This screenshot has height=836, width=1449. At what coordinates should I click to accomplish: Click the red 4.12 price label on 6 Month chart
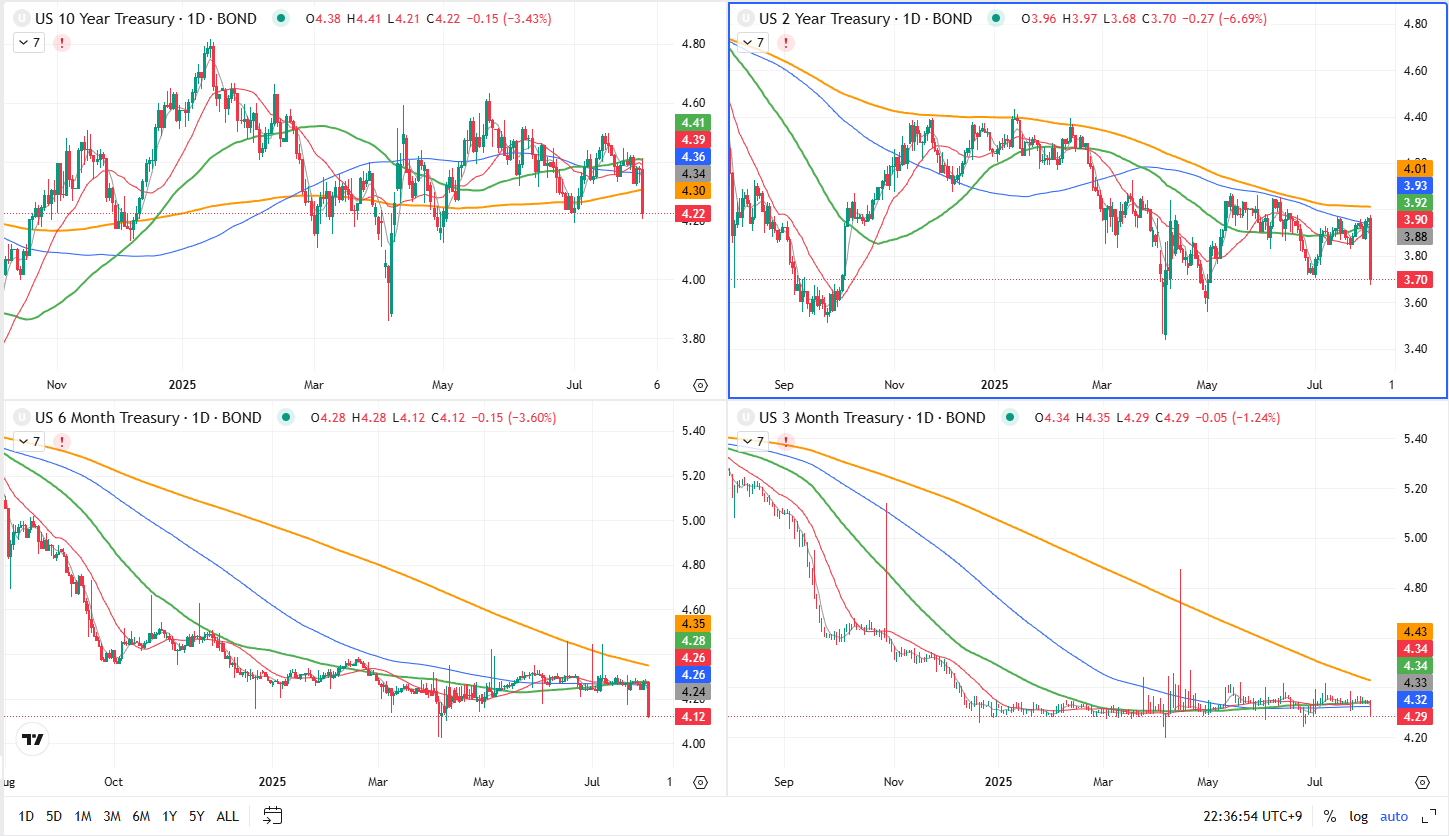pyautogui.click(x=692, y=716)
